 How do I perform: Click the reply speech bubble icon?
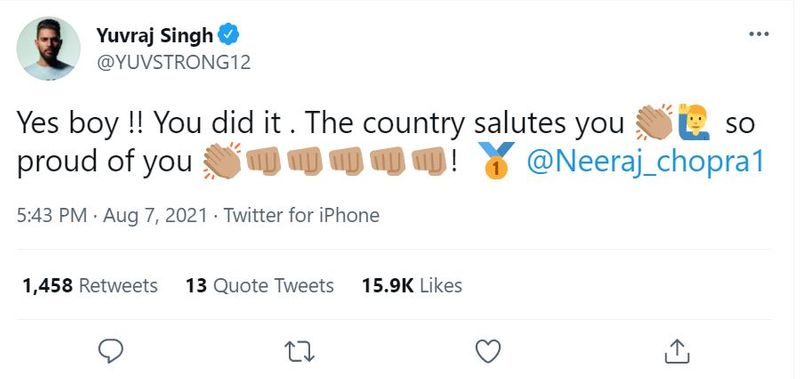click(110, 351)
